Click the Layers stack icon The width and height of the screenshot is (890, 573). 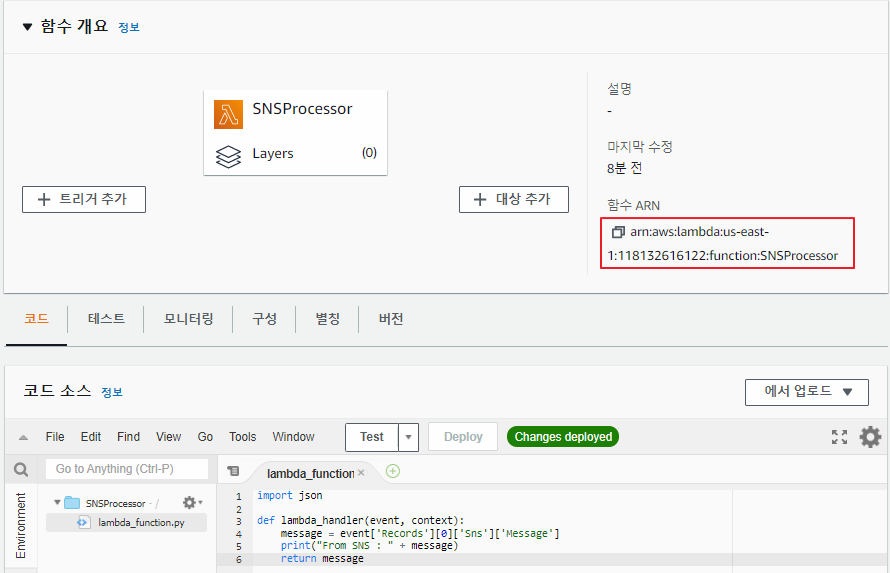[228, 157]
